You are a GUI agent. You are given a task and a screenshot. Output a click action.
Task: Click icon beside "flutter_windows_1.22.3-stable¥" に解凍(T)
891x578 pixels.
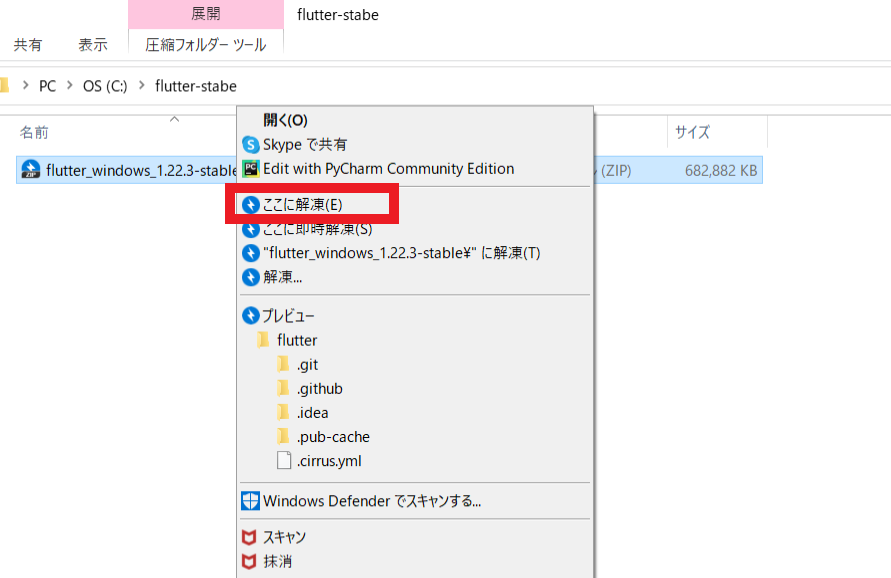[x=251, y=253]
